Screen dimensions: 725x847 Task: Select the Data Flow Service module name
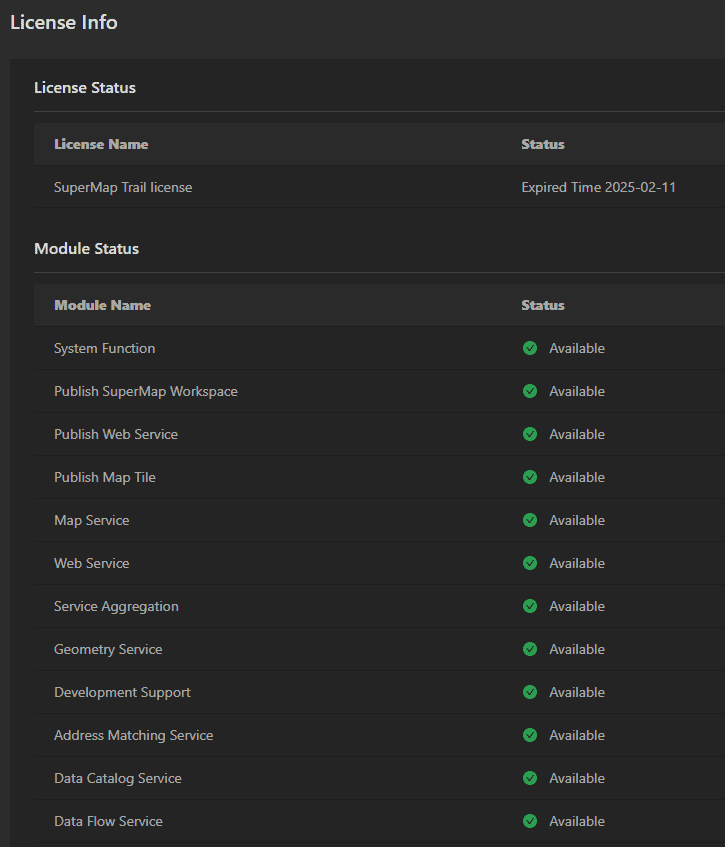pos(108,821)
